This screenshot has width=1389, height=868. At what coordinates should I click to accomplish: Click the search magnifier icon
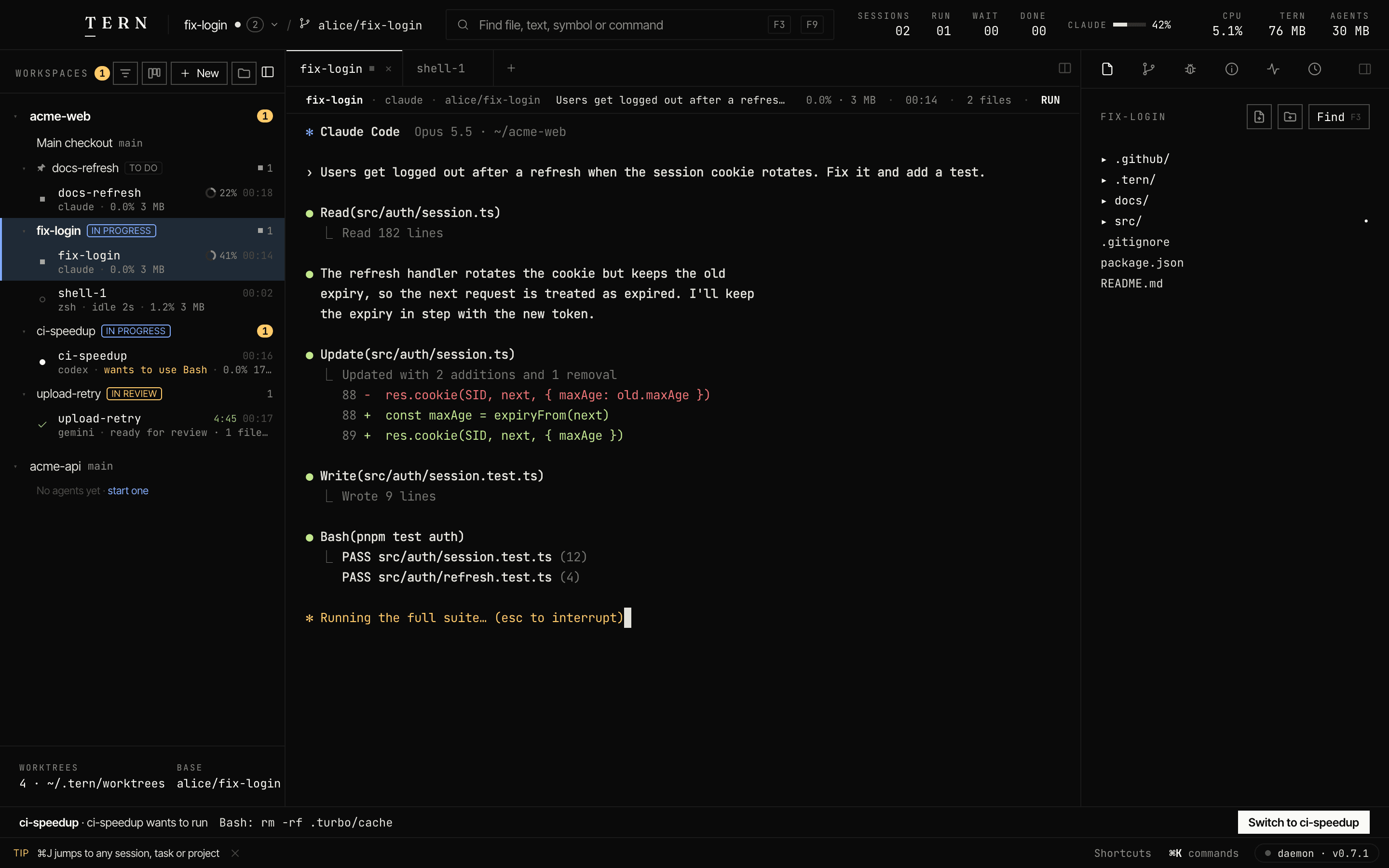pyautogui.click(x=463, y=25)
